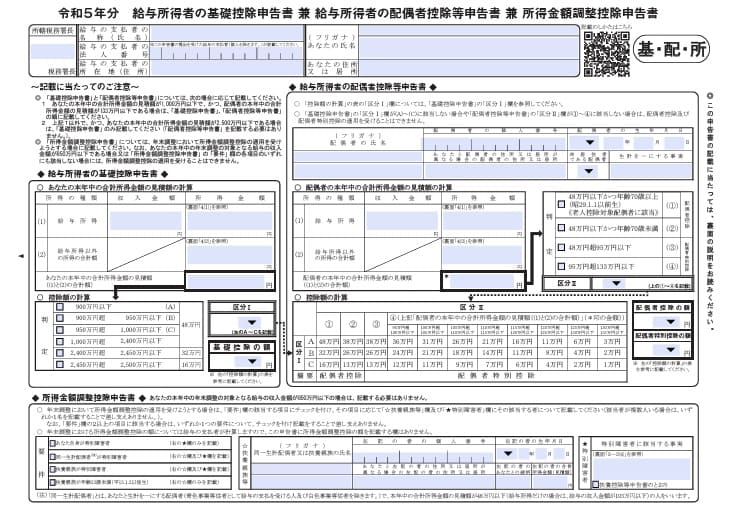Click the 左記の者の合計所得金額 field
This screenshot has width=734, height=514.
coord(552,482)
